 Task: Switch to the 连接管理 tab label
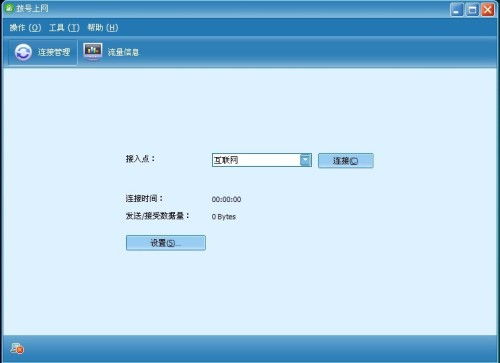54,52
